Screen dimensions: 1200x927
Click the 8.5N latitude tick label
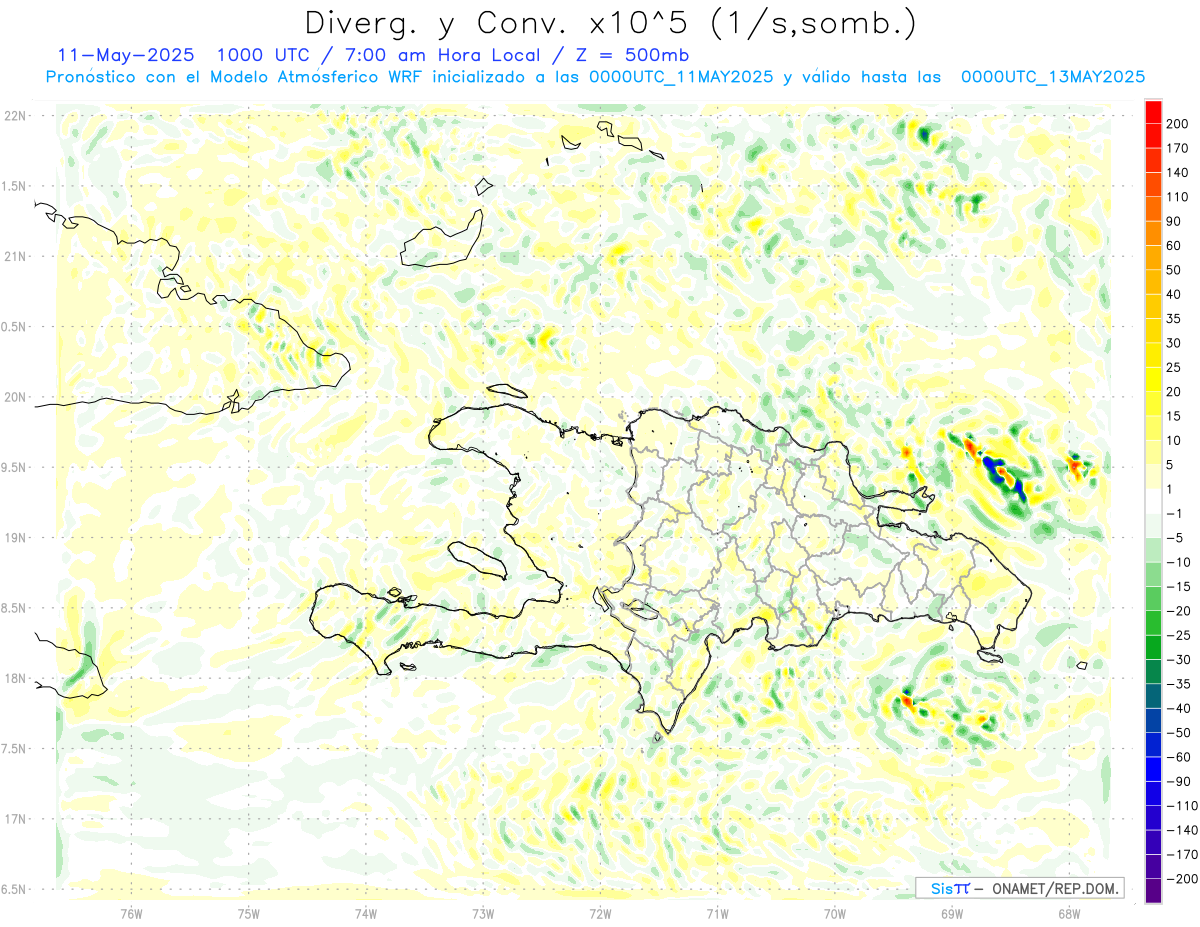14,608
